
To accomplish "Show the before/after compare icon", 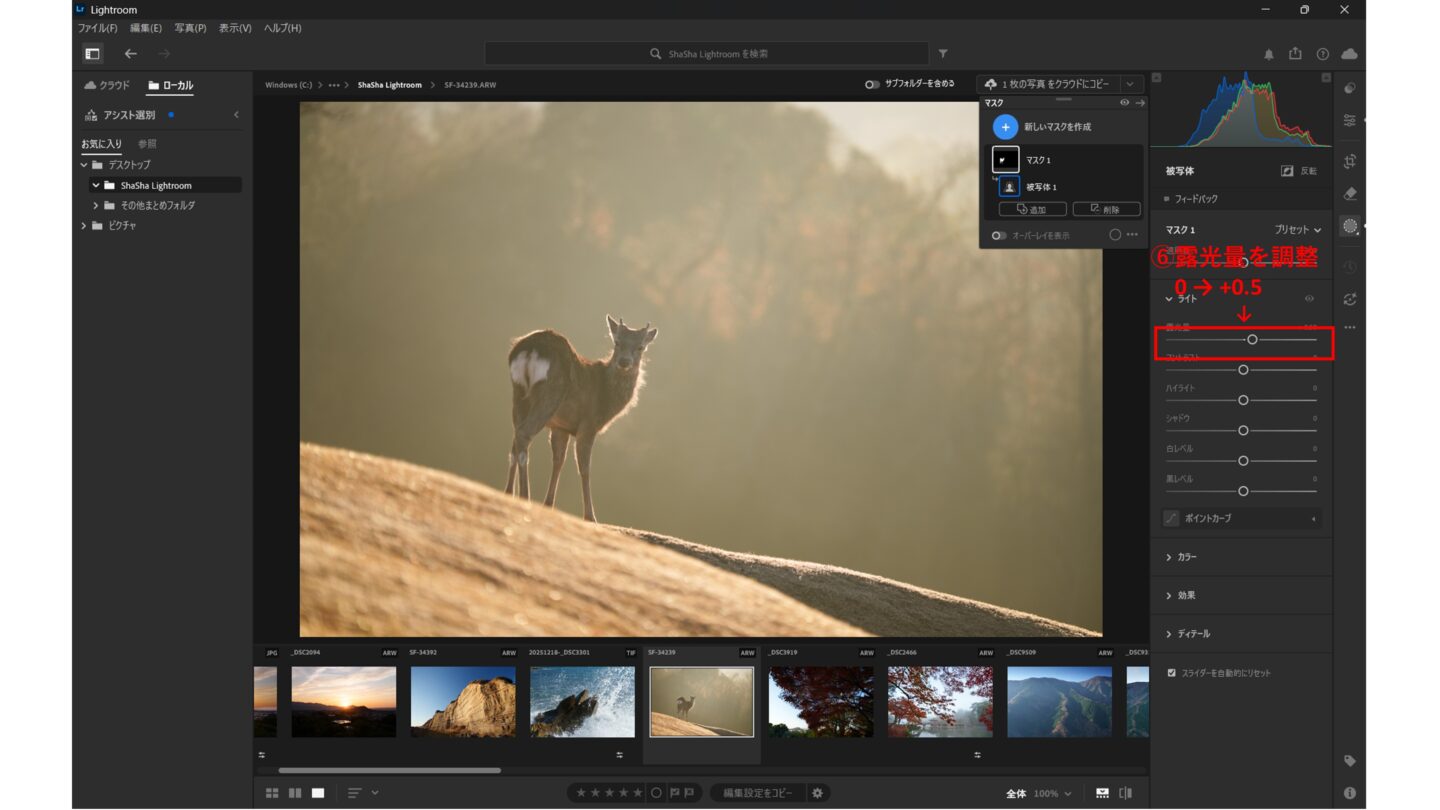I will tap(1126, 793).
